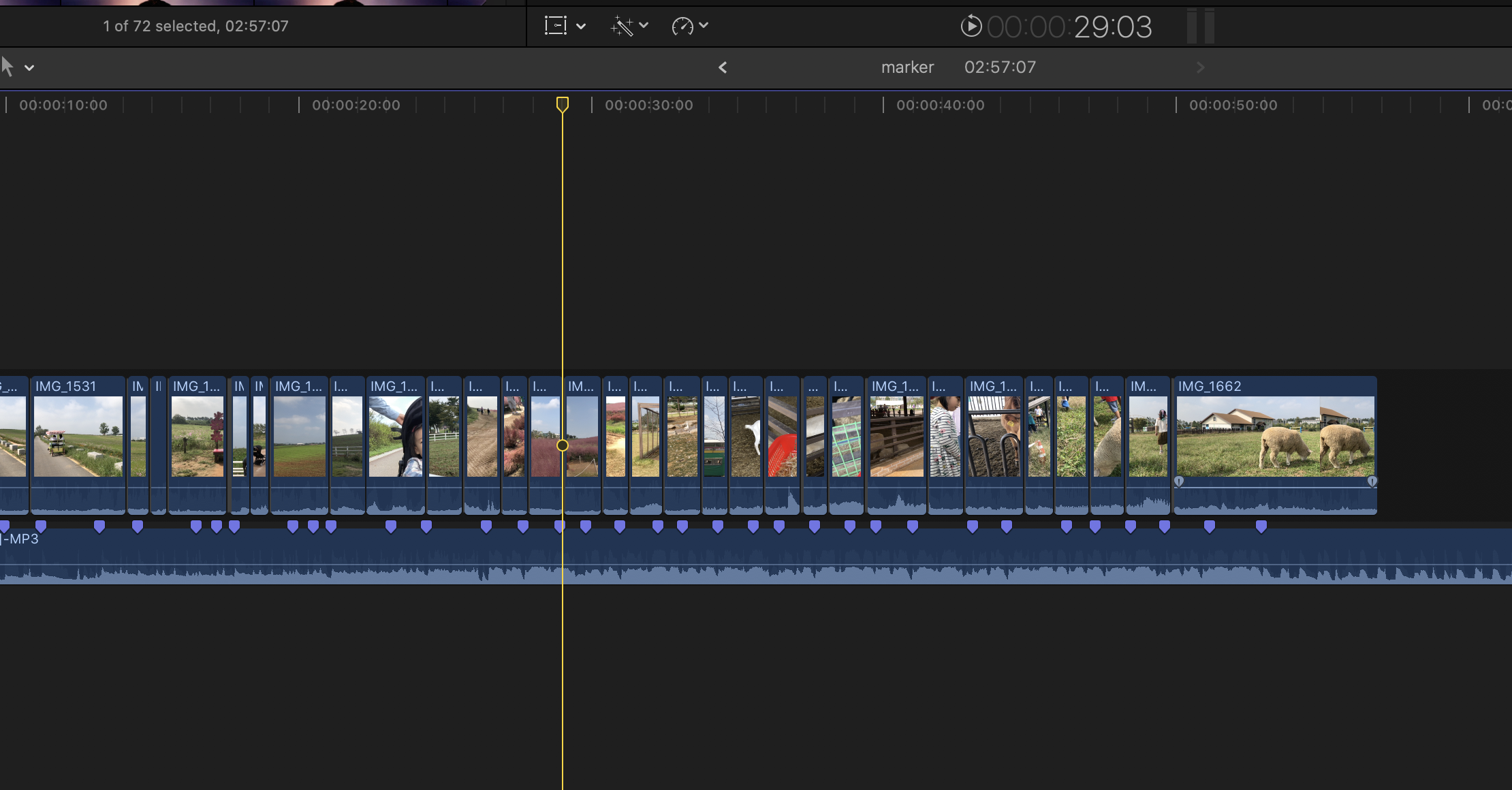Image resolution: width=1512 pixels, height=790 pixels.
Task: Click the 00:00:29:03 timecode display
Action: 1069,27
